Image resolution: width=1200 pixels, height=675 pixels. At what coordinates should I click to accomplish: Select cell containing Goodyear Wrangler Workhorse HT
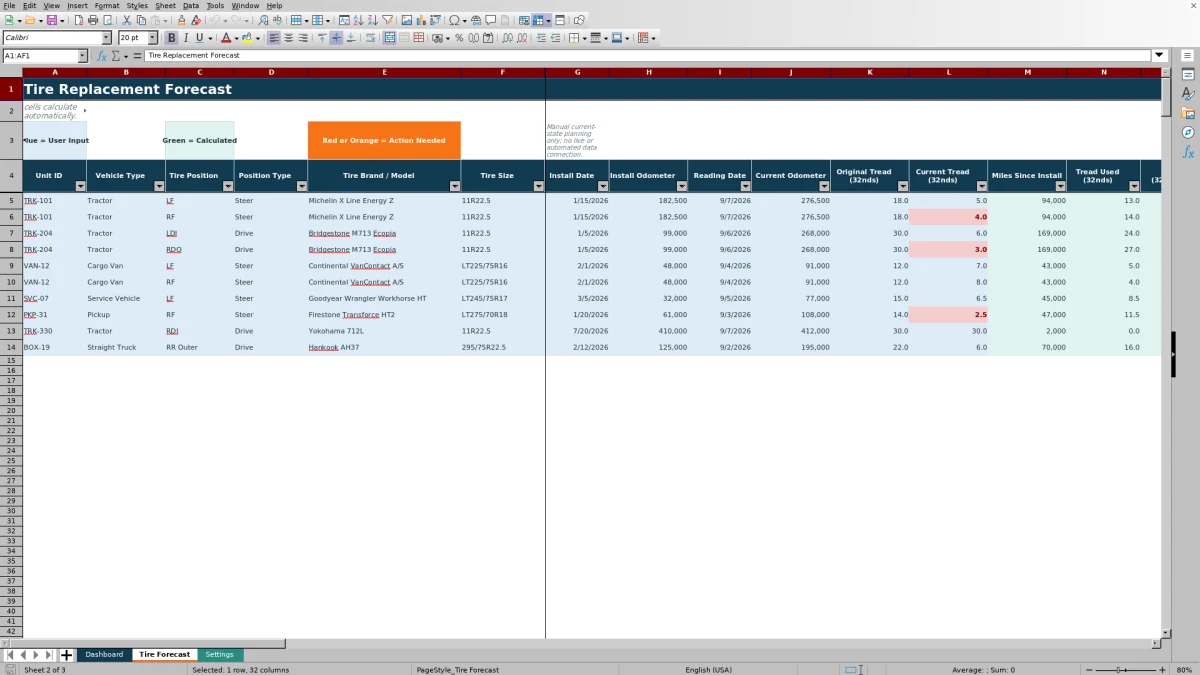(x=384, y=298)
